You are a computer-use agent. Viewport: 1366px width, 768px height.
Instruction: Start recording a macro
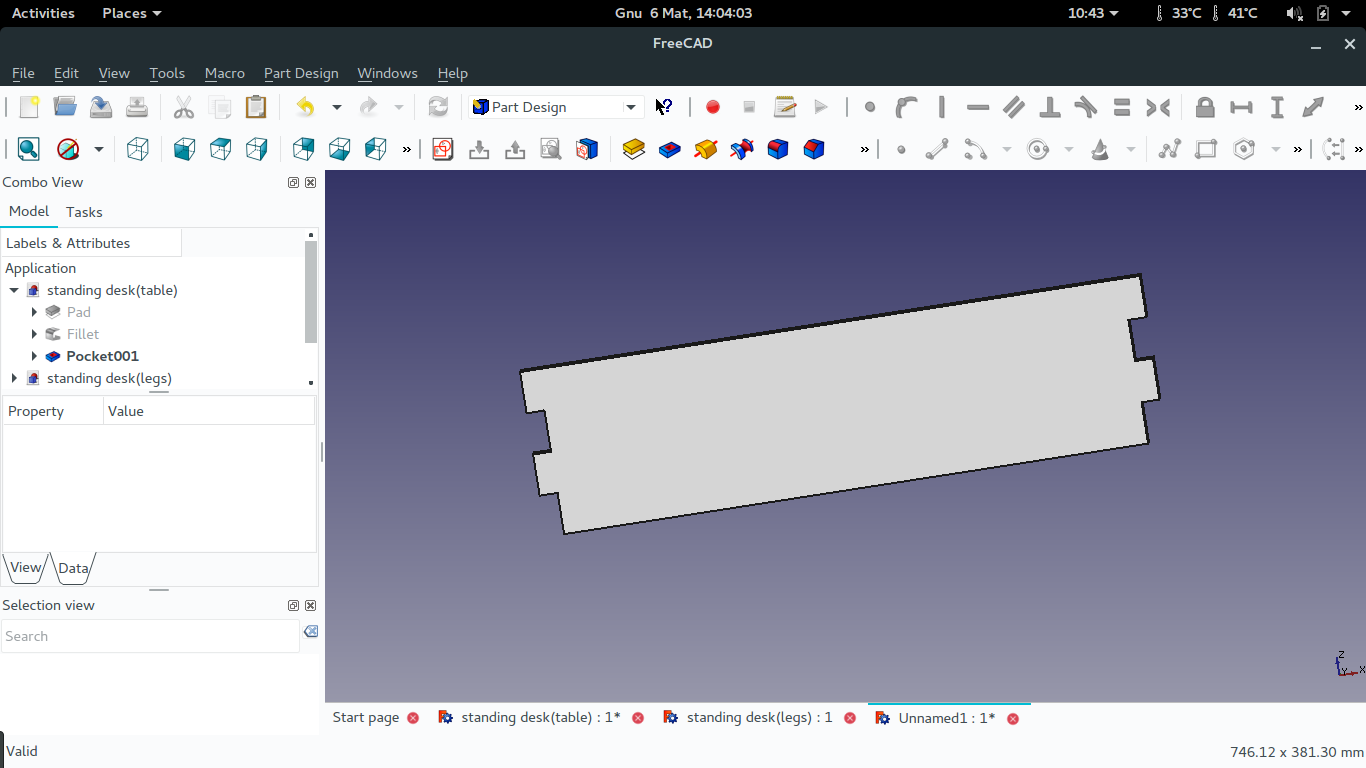[x=712, y=107]
